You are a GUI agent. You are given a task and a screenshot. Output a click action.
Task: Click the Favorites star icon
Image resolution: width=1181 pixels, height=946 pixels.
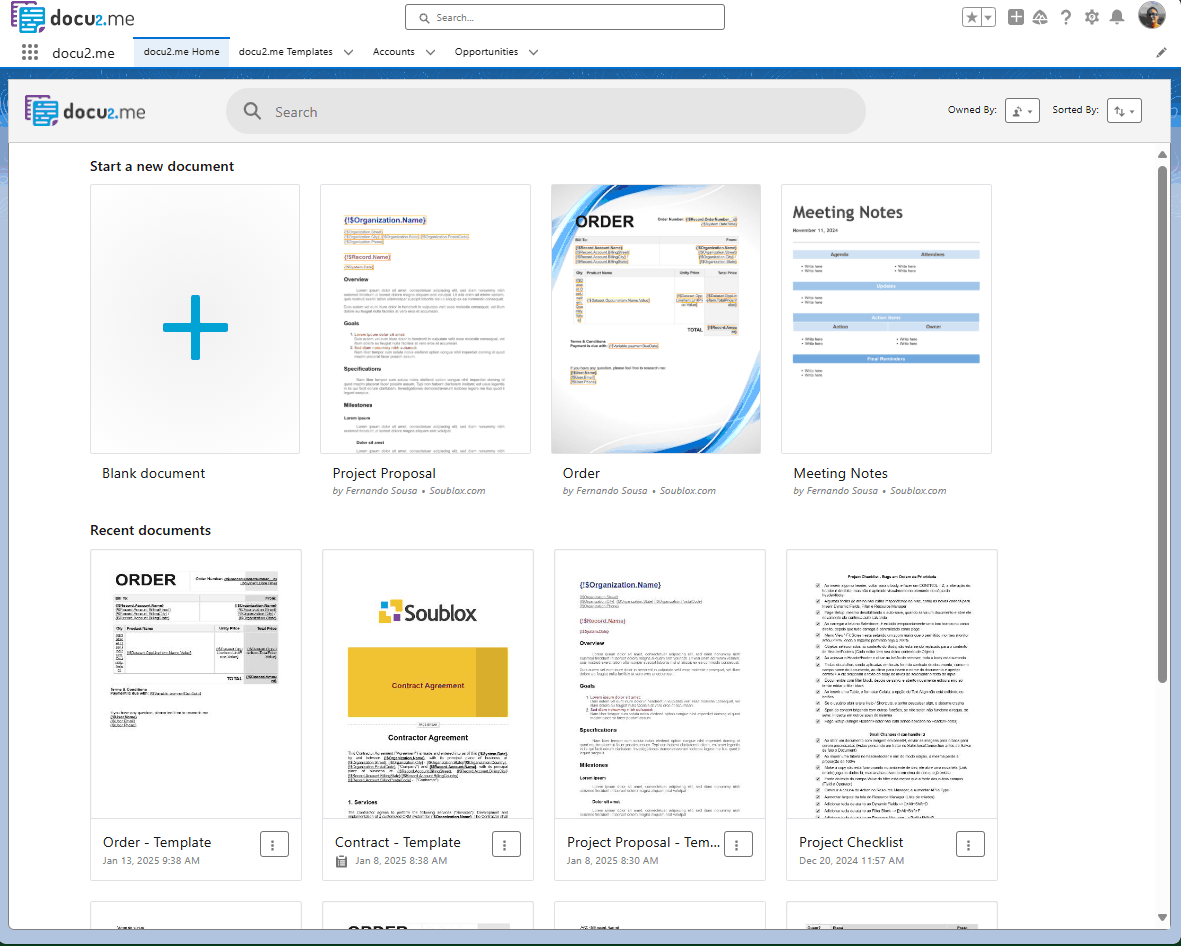[x=972, y=17]
